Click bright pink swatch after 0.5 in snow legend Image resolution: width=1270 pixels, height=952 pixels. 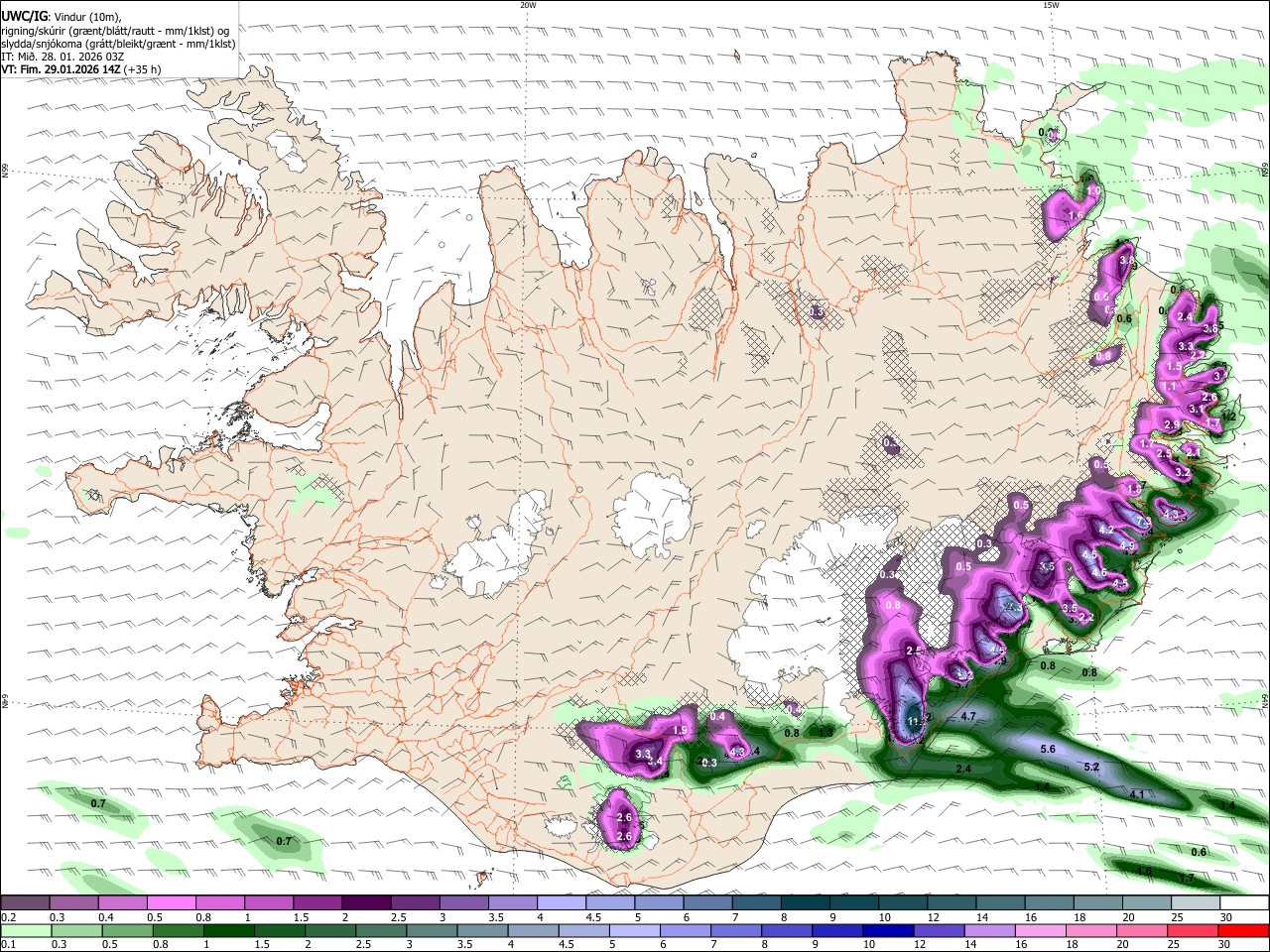pos(171,903)
